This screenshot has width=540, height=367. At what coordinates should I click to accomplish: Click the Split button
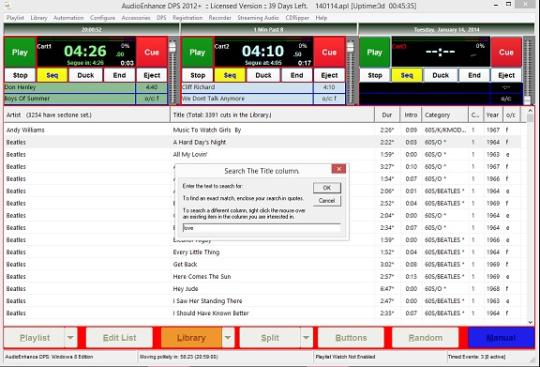(270, 338)
